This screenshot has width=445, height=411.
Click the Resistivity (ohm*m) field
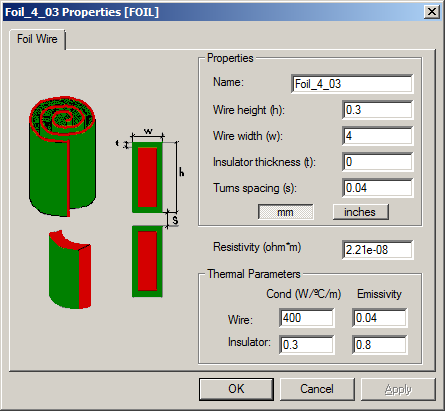[378, 250]
